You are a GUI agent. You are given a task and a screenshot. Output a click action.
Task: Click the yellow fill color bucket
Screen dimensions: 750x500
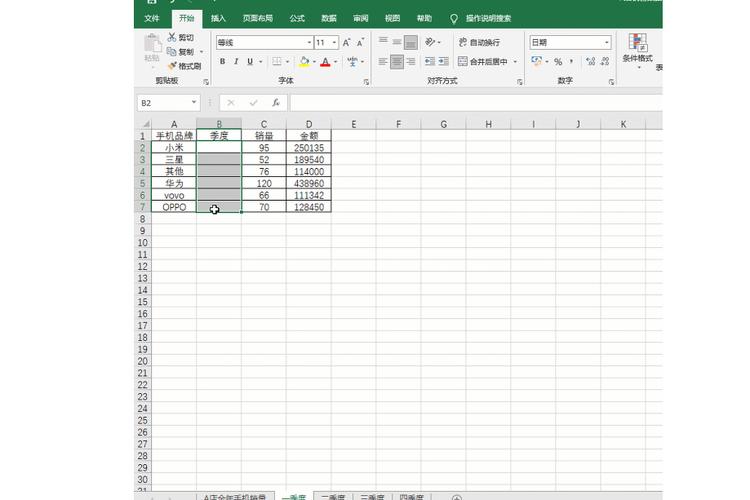pyautogui.click(x=304, y=62)
